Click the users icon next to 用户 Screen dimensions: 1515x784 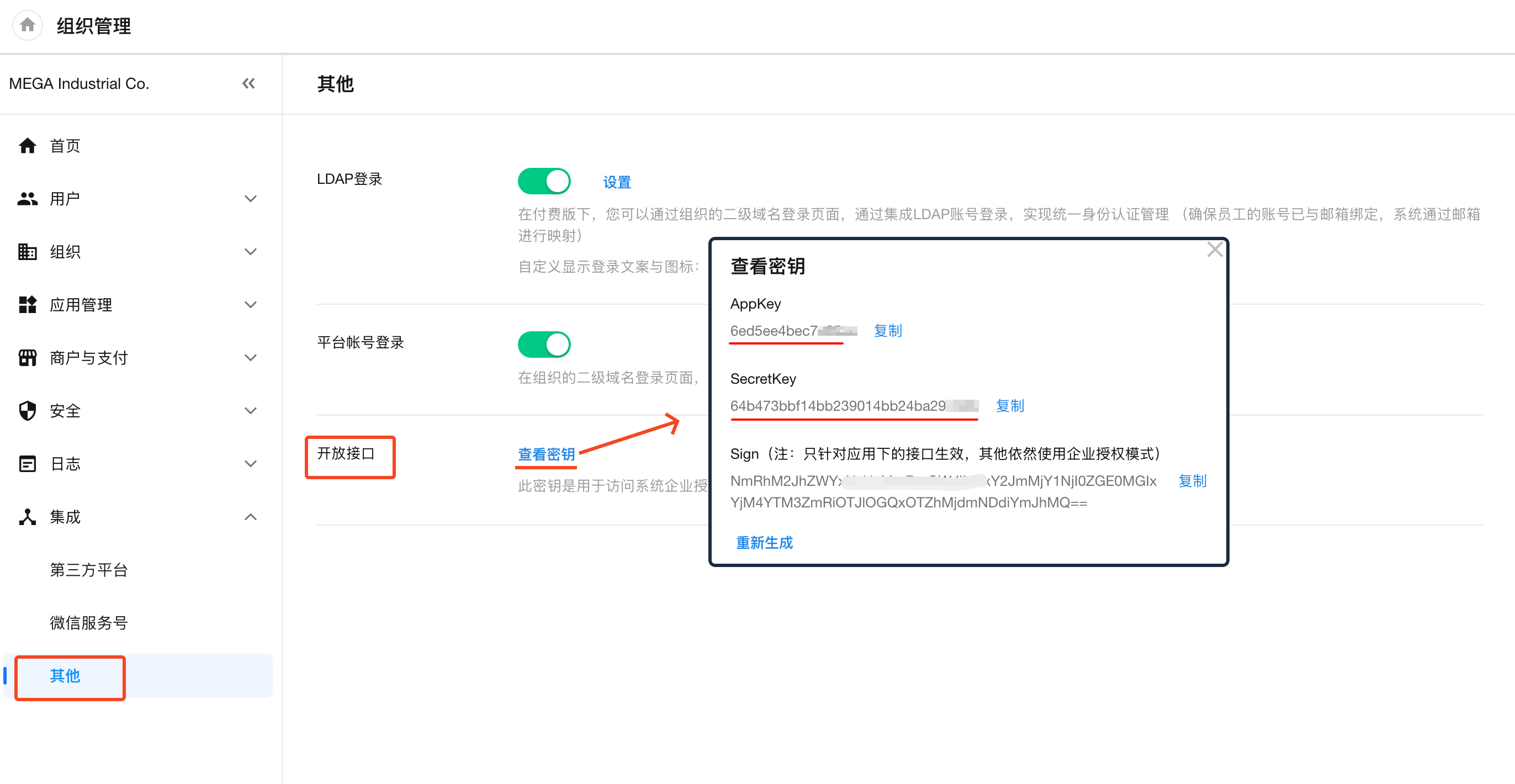click(x=27, y=199)
